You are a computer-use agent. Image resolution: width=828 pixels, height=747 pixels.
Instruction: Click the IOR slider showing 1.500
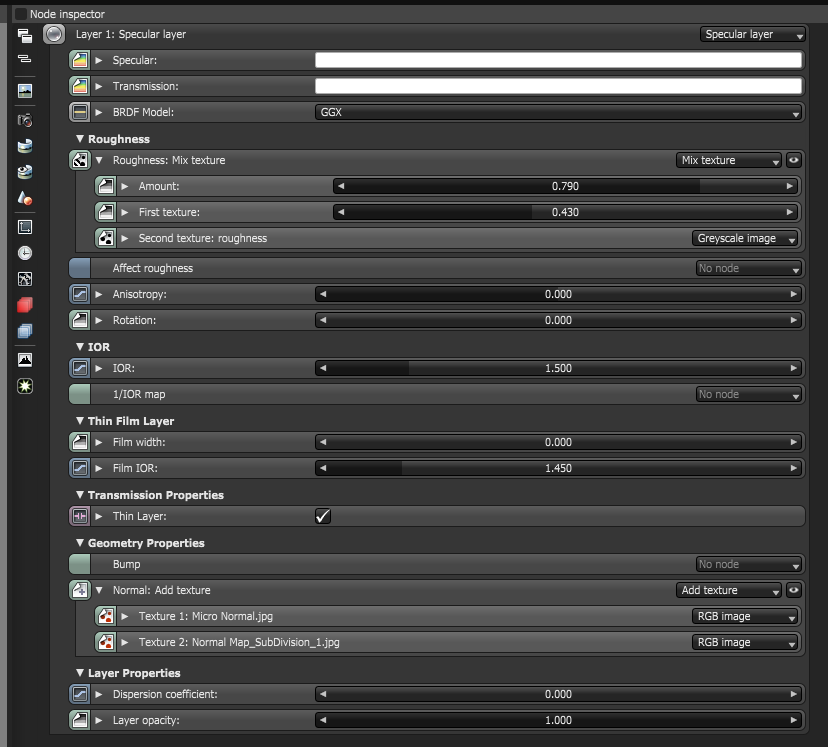click(559, 368)
